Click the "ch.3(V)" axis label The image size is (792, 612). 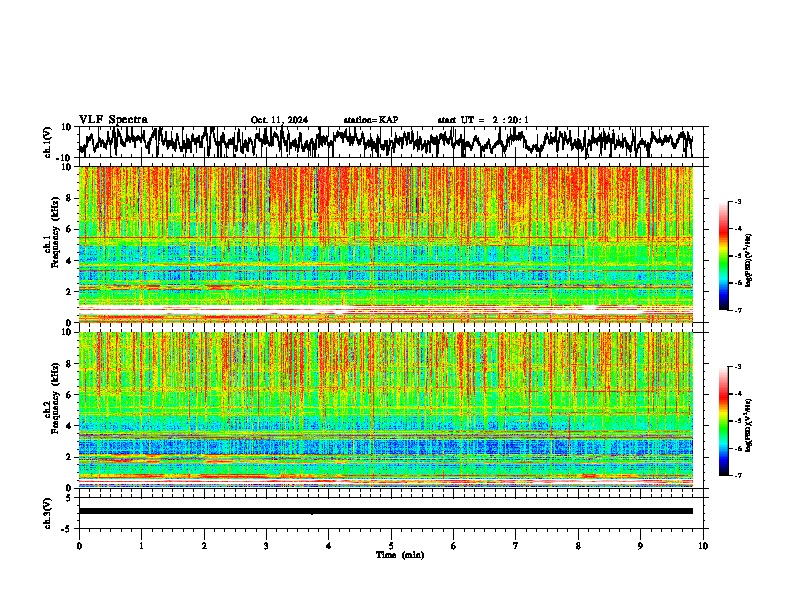click(x=48, y=513)
